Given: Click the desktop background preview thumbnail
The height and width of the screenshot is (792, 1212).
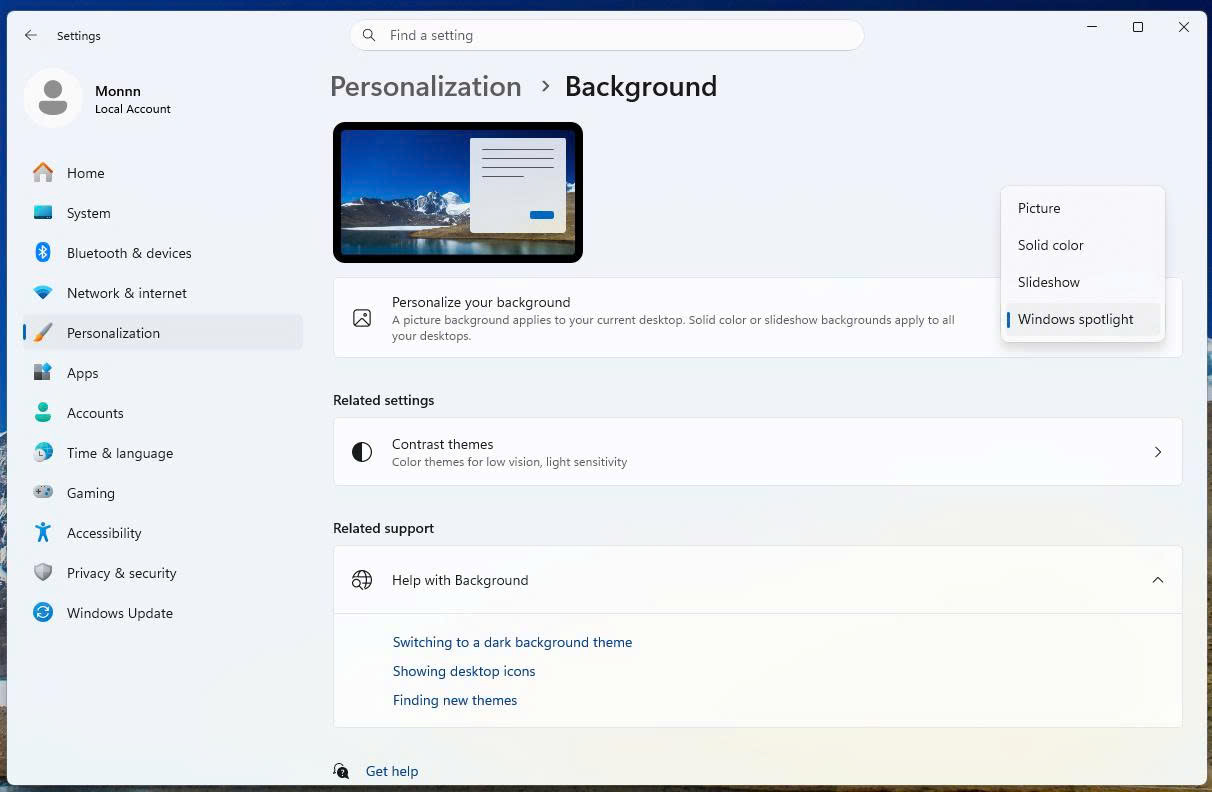Looking at the screenshot, I should point(458,192).
